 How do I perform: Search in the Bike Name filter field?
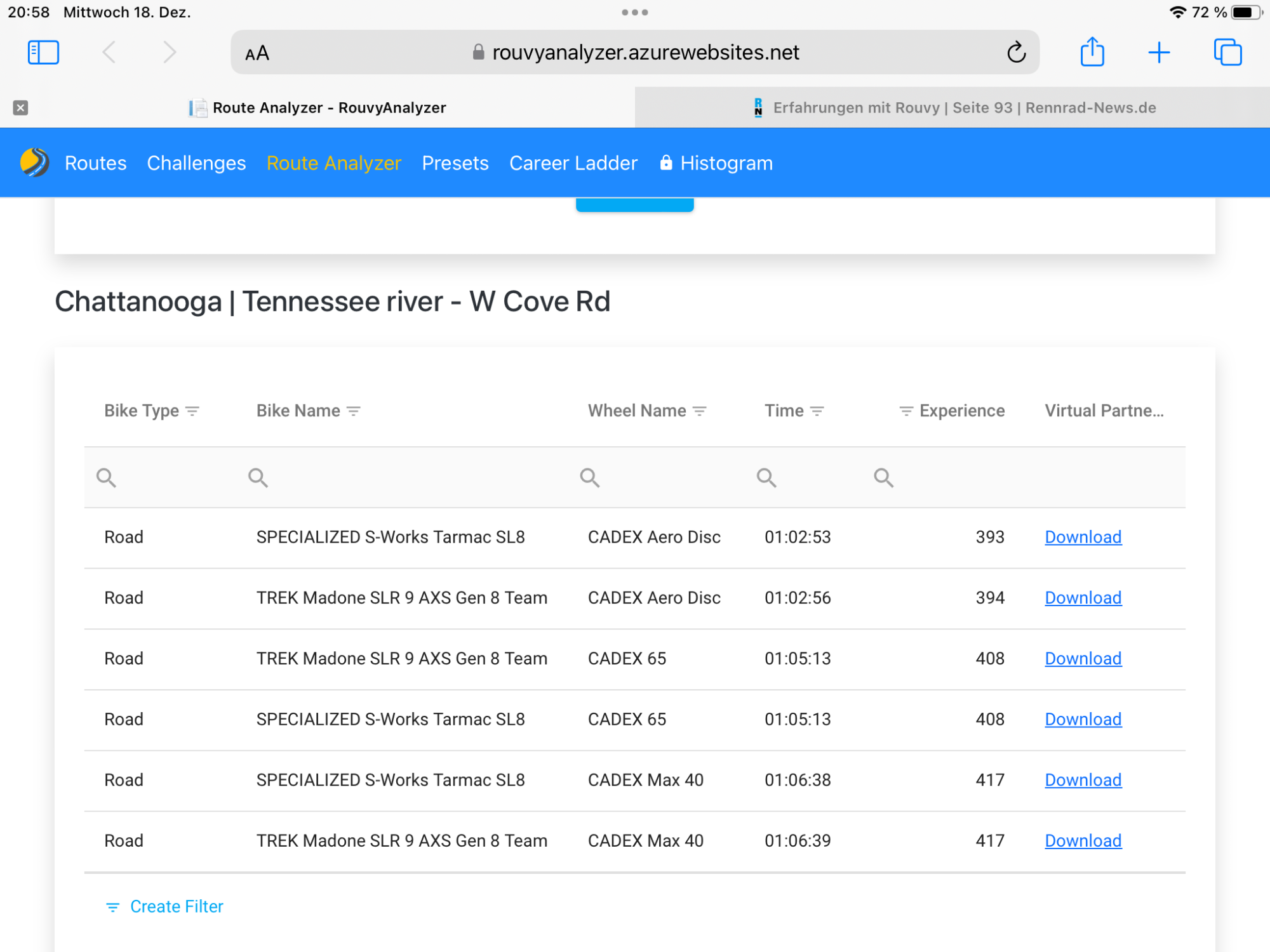coord(403,477)
